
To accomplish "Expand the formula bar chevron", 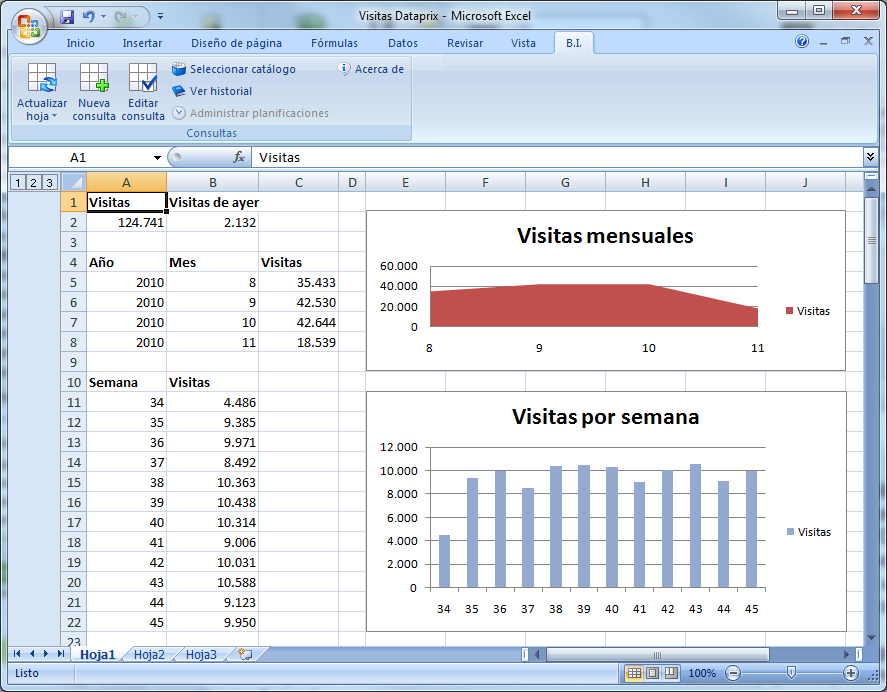I will tap(870, 157).
